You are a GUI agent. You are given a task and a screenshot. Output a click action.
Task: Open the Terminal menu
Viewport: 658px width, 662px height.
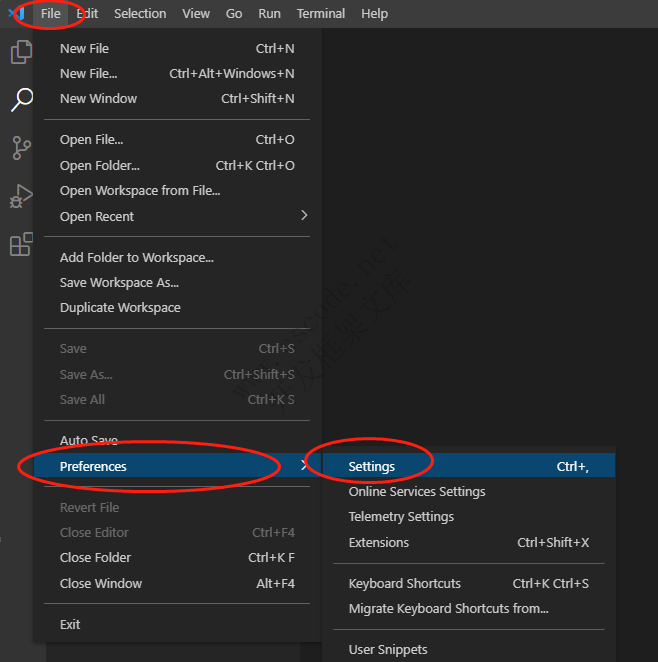tap(321, 14)
